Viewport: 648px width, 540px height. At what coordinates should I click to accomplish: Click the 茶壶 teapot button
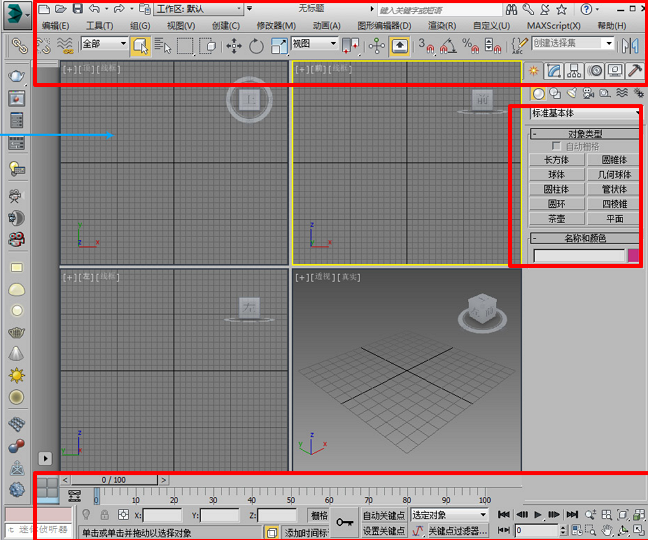556,218
